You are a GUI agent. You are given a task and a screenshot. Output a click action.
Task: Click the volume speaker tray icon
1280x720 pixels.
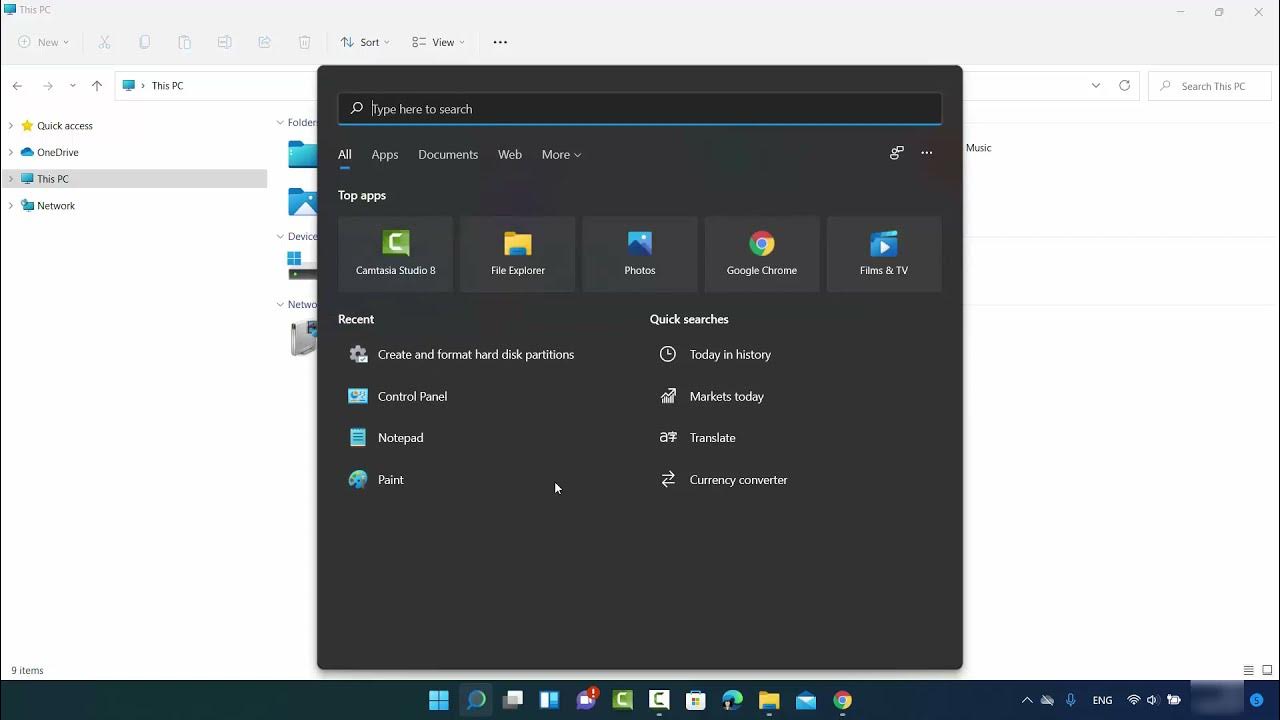[1152, 700]
